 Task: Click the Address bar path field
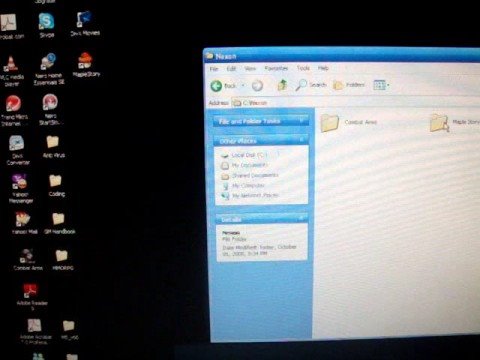[x=355, y=103]
